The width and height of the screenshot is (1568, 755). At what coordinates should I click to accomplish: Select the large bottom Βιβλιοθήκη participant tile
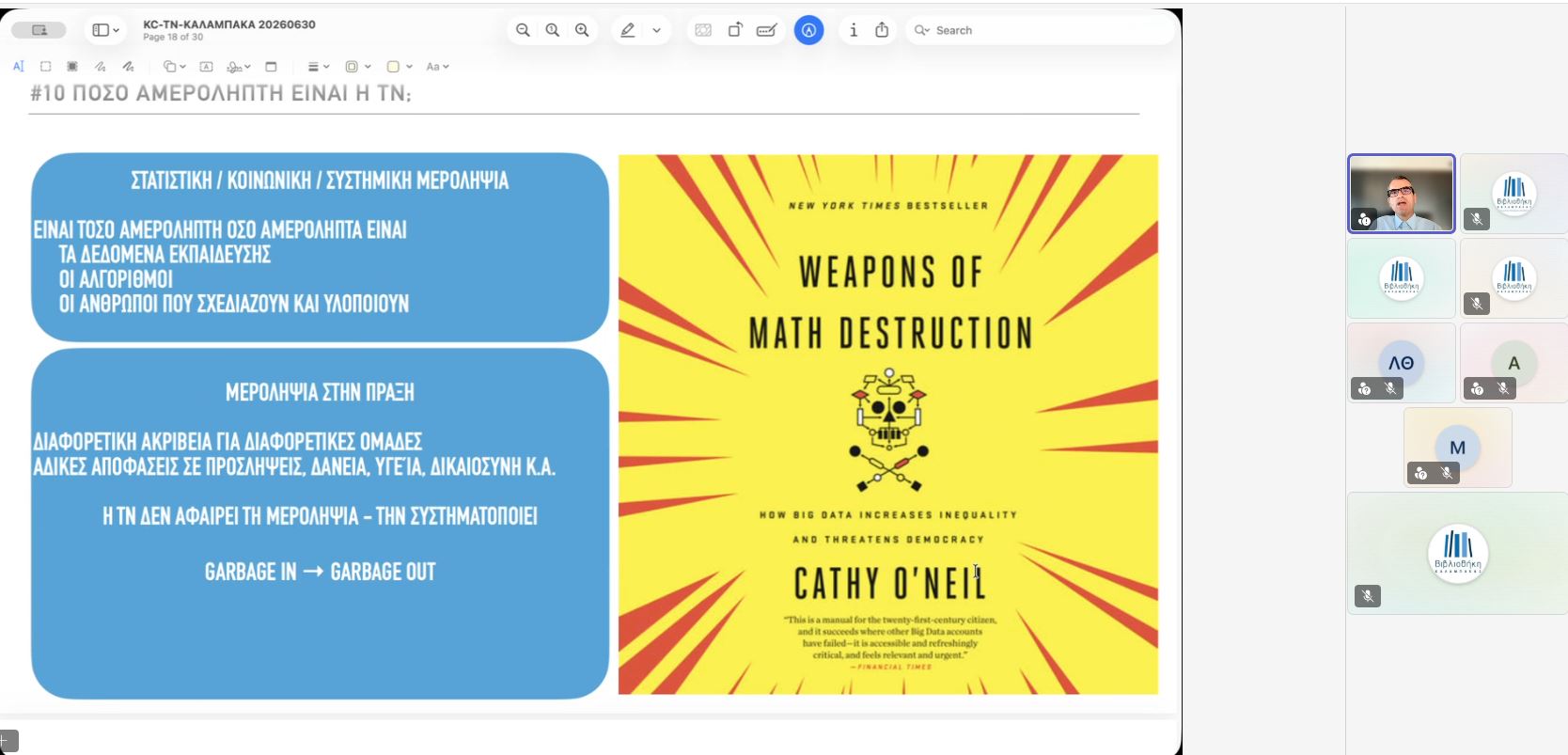point(1457,553)
